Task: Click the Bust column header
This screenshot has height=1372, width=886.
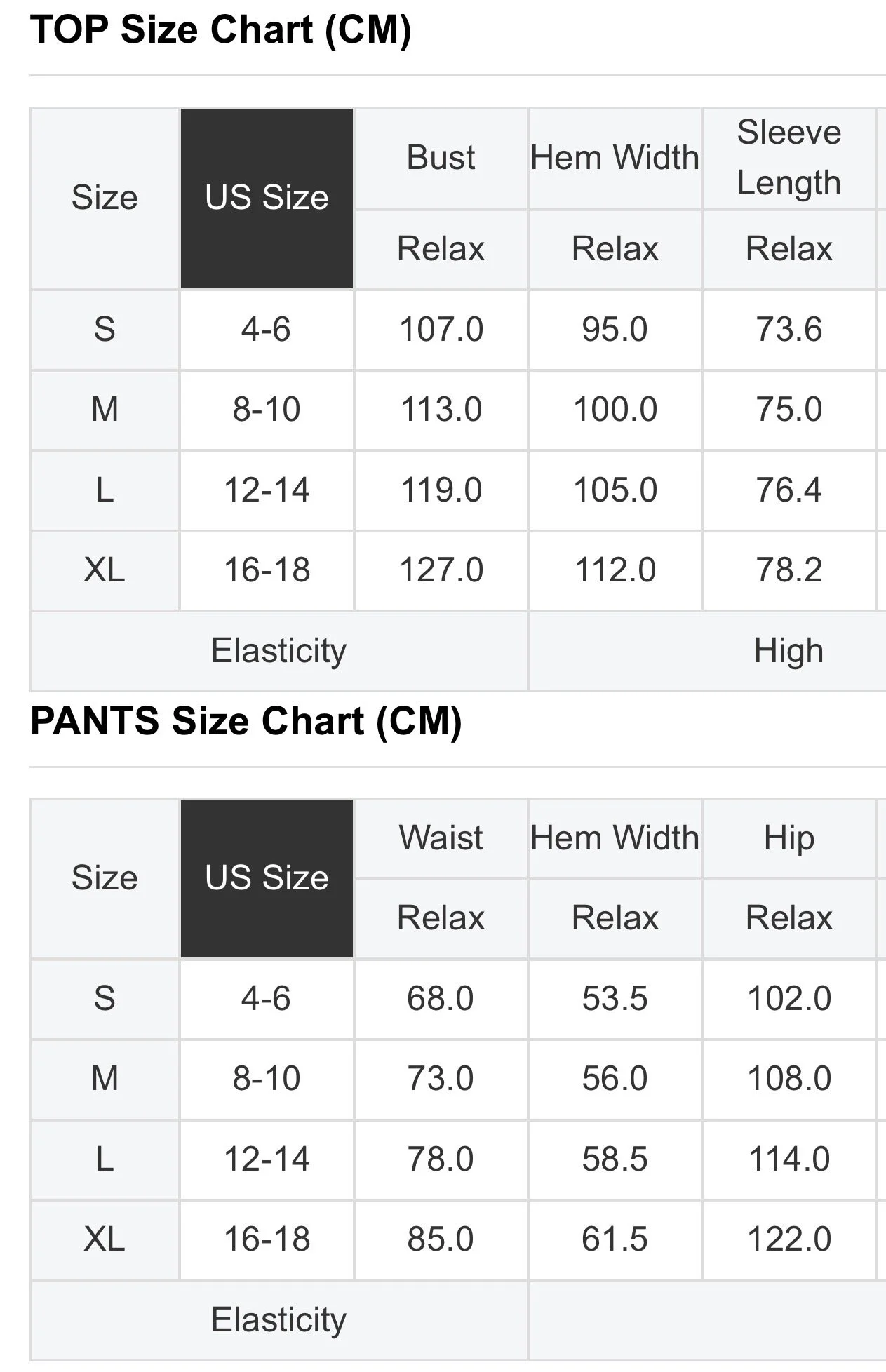Action: click(x=441, y=158)
